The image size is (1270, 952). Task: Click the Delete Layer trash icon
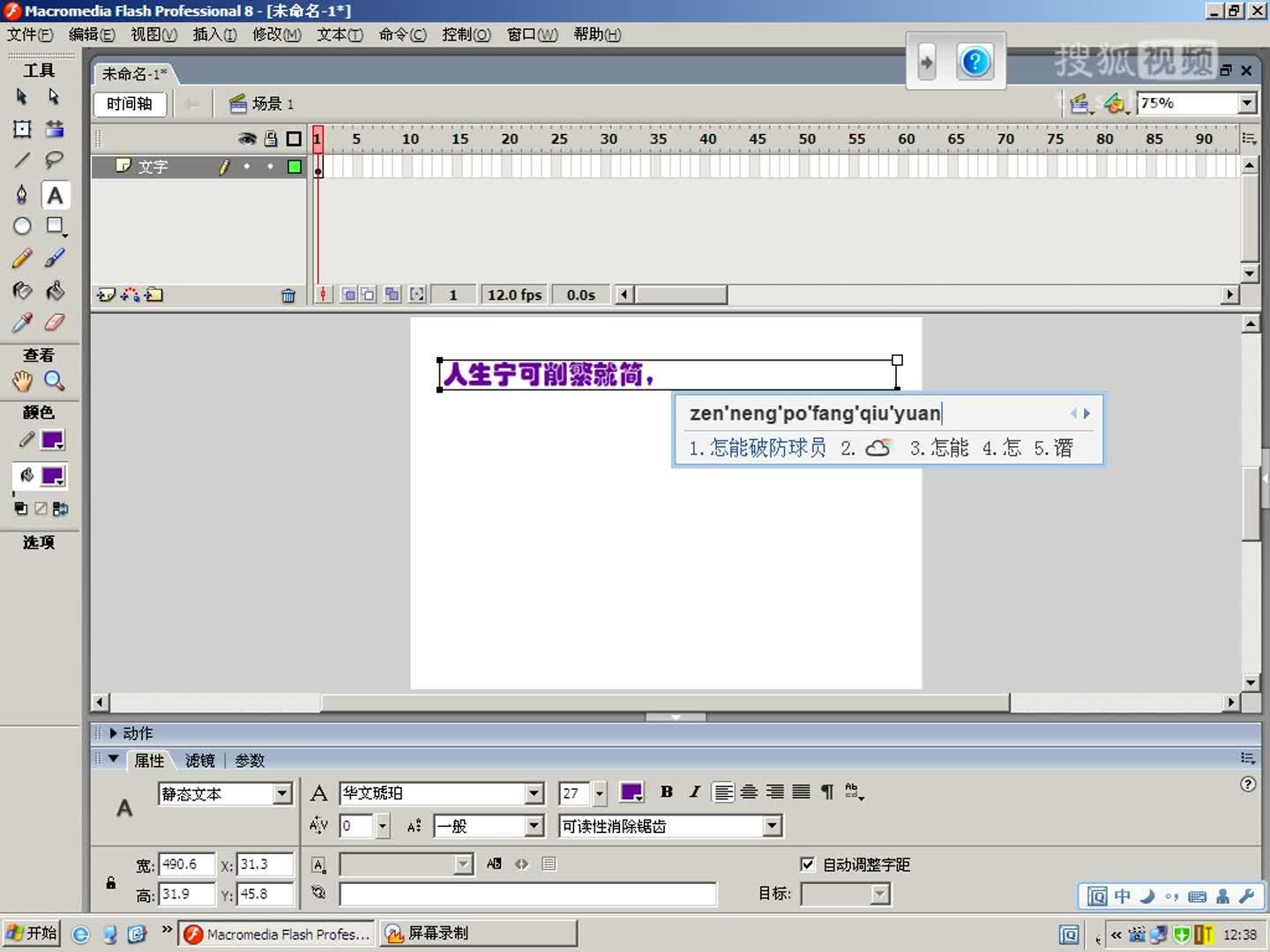(x=289, y=295)
